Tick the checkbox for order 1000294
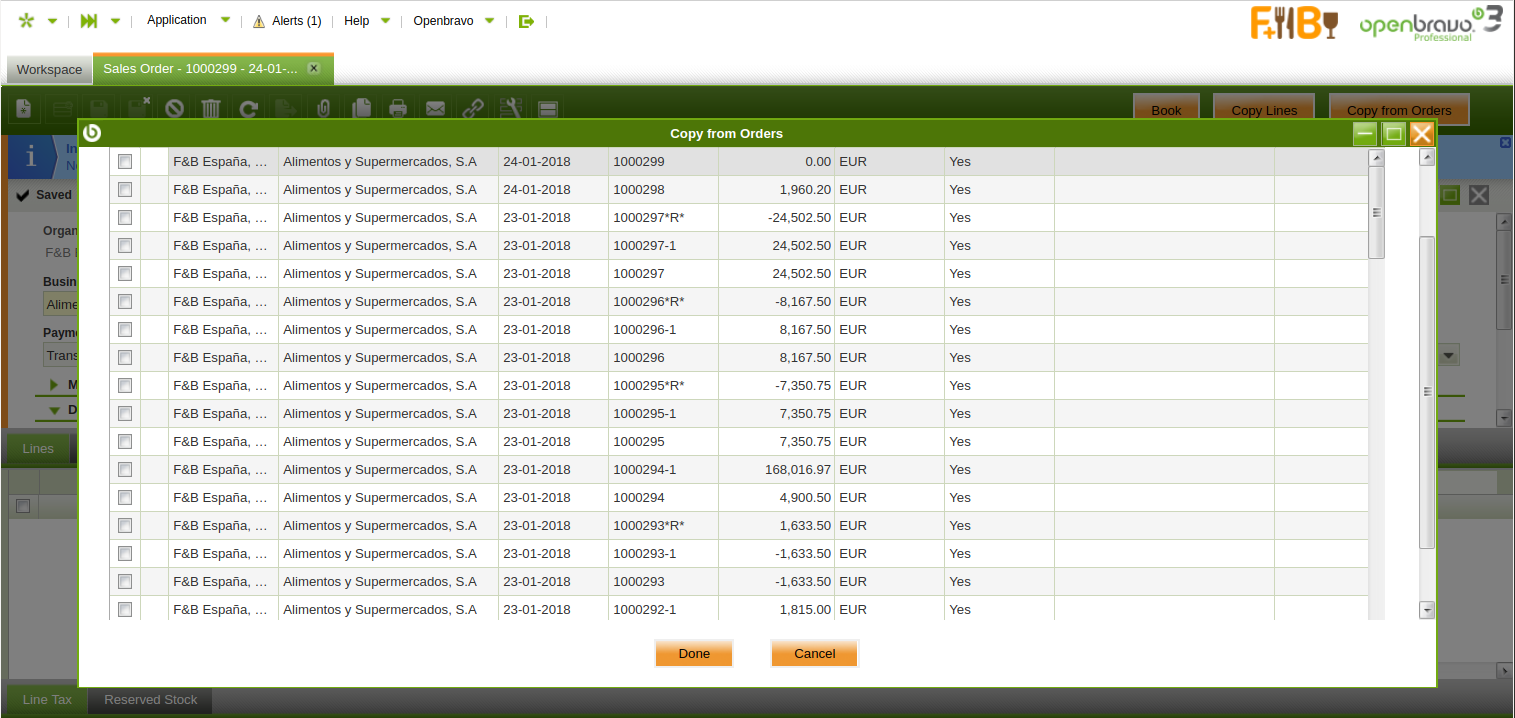This screenshot has height=718, width=1515. point(125,497)
